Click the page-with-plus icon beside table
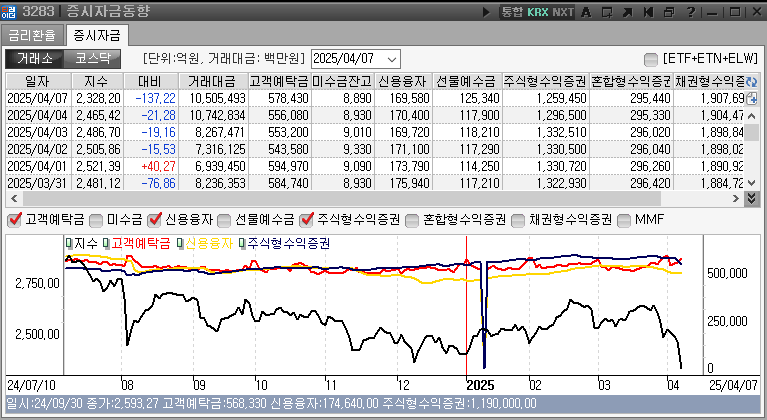The height and width of the screenshot is (420, 767). (751, 98)
